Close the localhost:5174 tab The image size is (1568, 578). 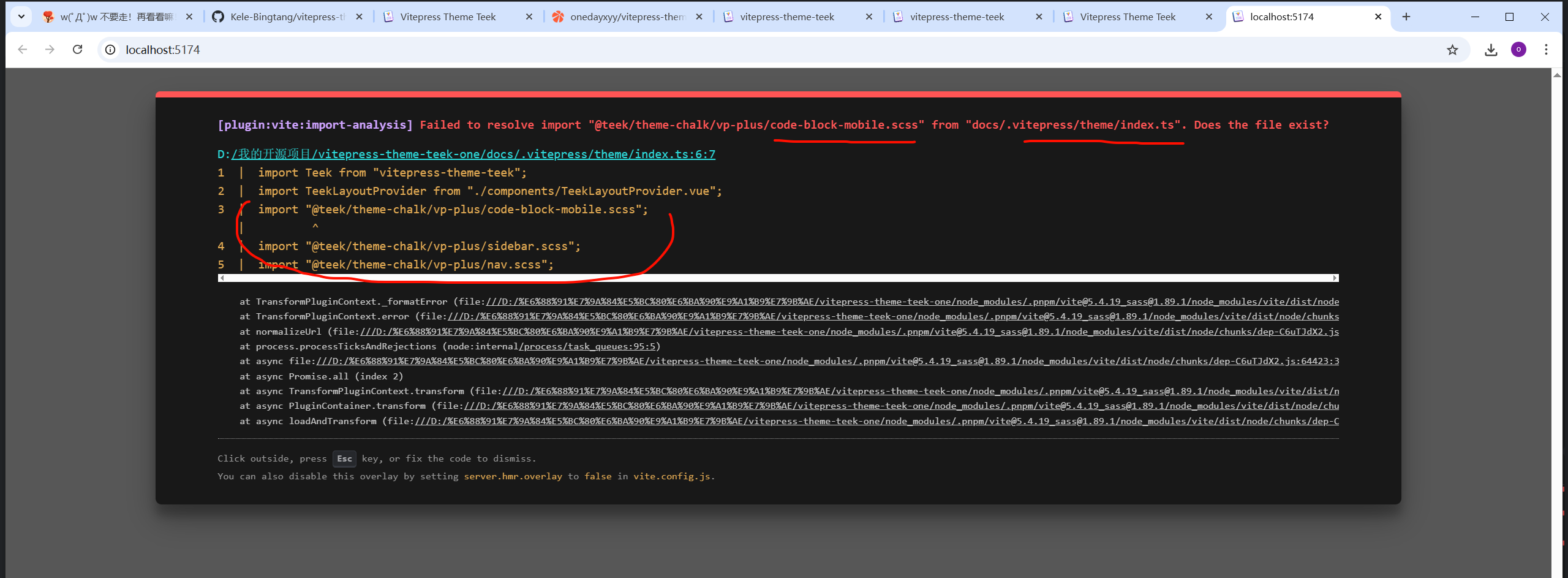click(1378, 17)
